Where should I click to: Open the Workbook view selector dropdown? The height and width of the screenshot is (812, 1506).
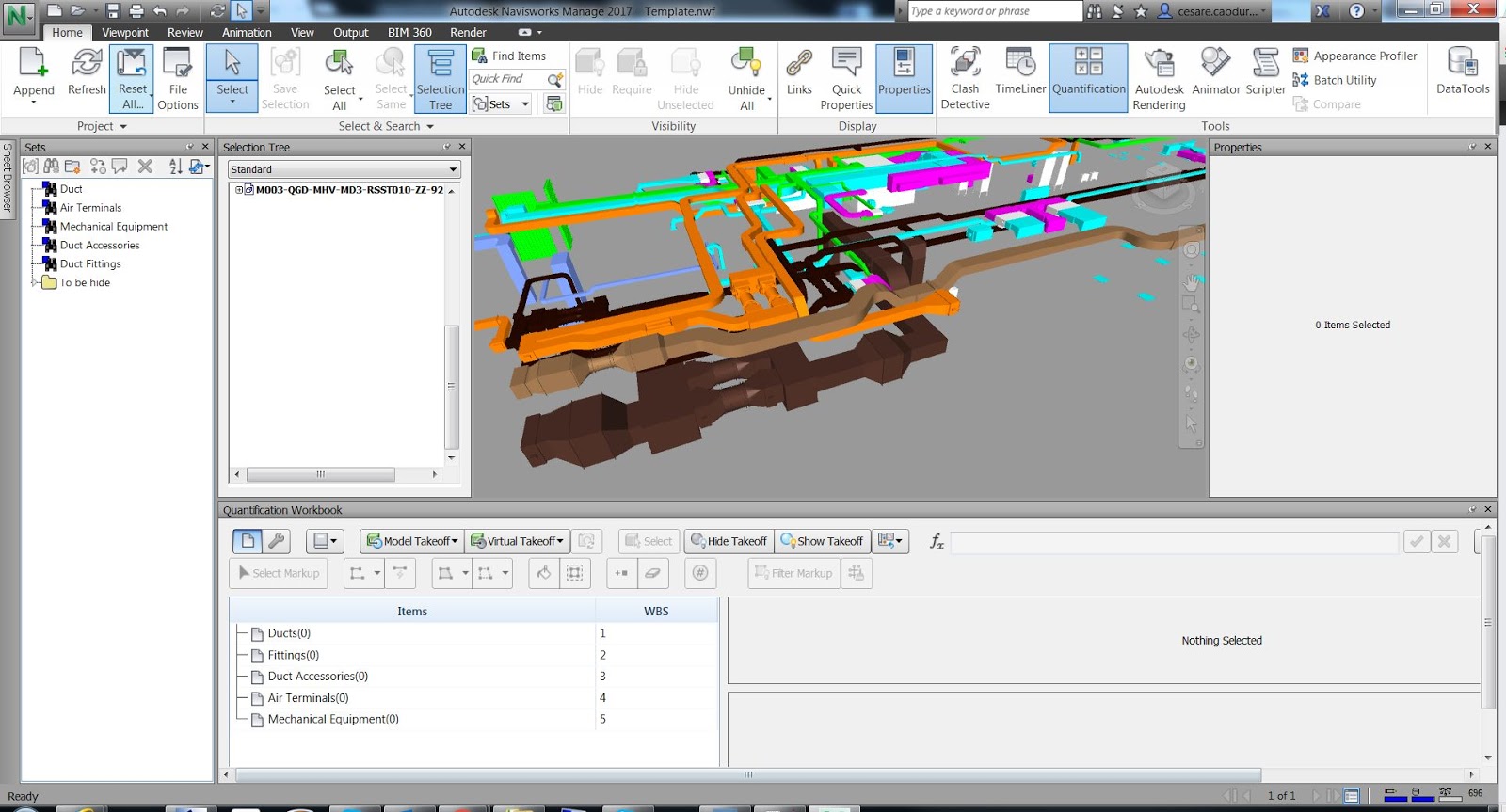point(325,541)
